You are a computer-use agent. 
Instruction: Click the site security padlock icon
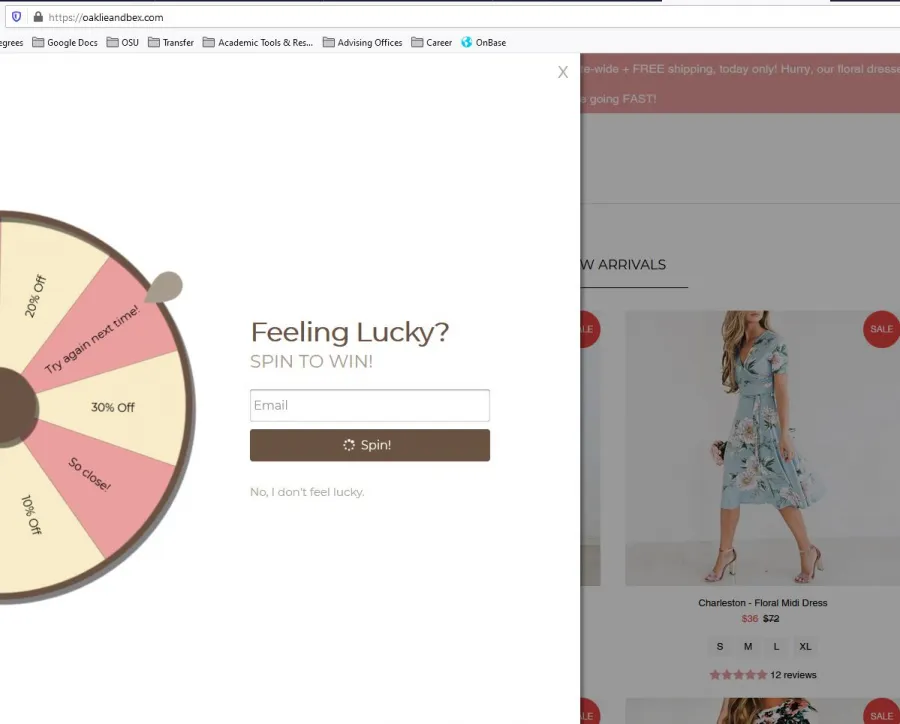pos(38,17)
